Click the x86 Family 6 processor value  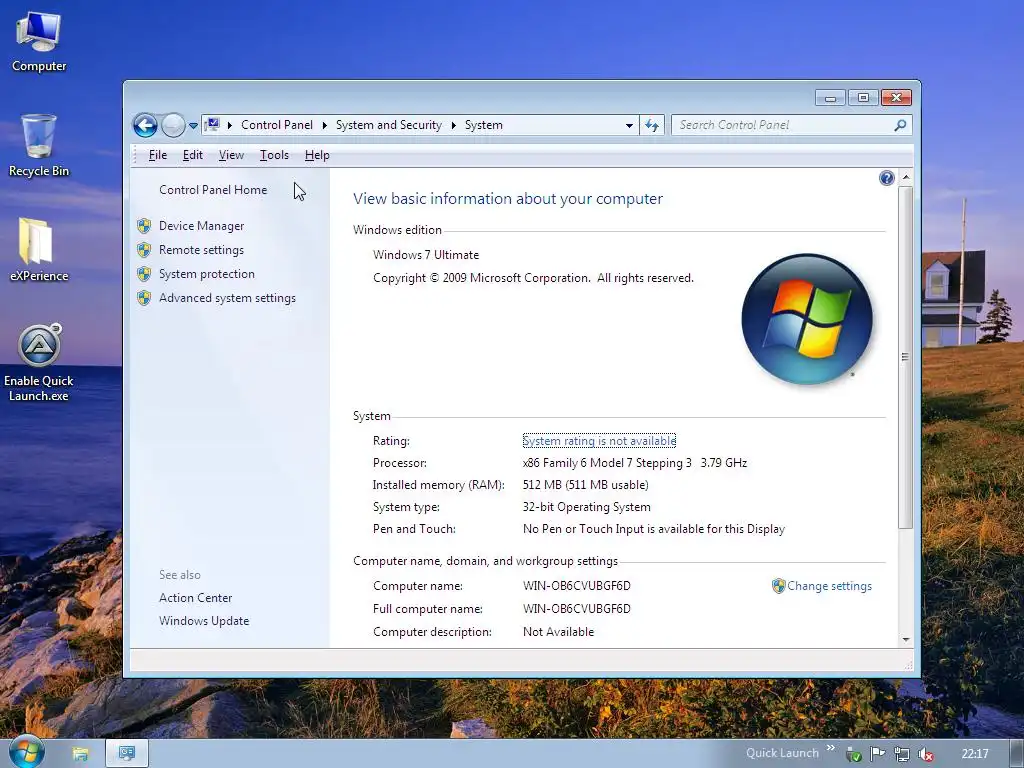(x=635, y=464)
